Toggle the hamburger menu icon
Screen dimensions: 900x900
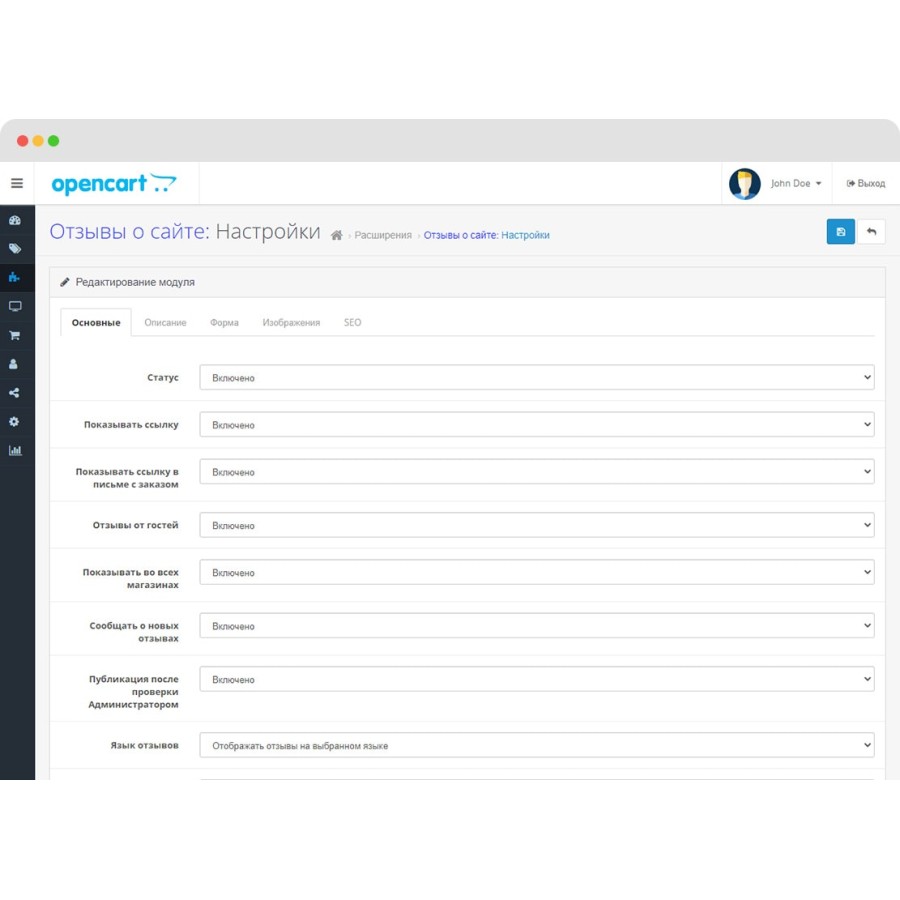[x=17, y=183]
